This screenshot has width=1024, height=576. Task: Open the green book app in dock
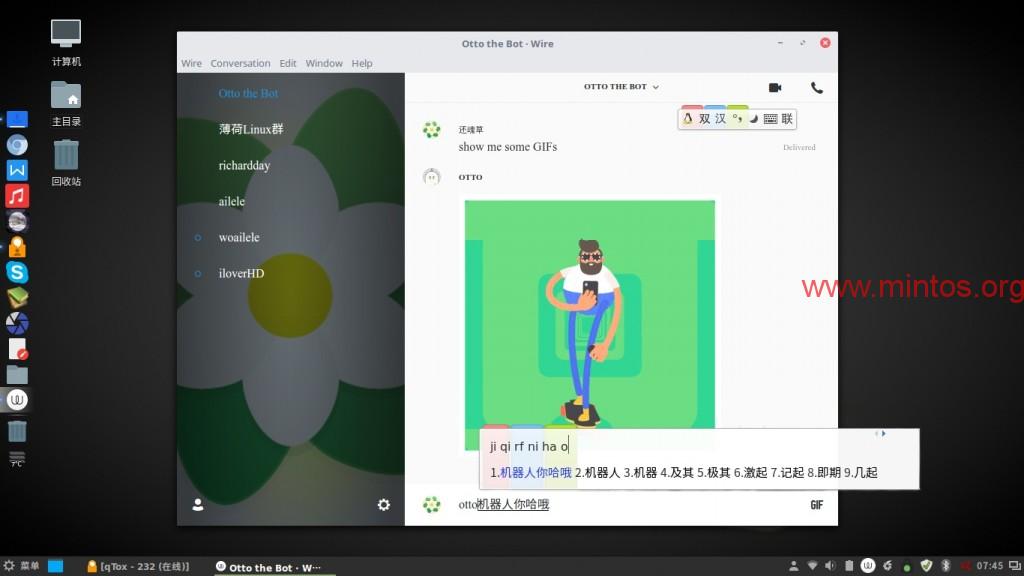click(x=17, y=298)
